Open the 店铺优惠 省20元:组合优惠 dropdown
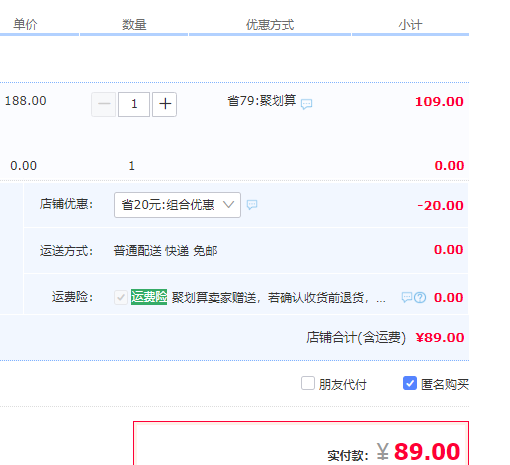This screenshot has width=510, height=465. 177,205
